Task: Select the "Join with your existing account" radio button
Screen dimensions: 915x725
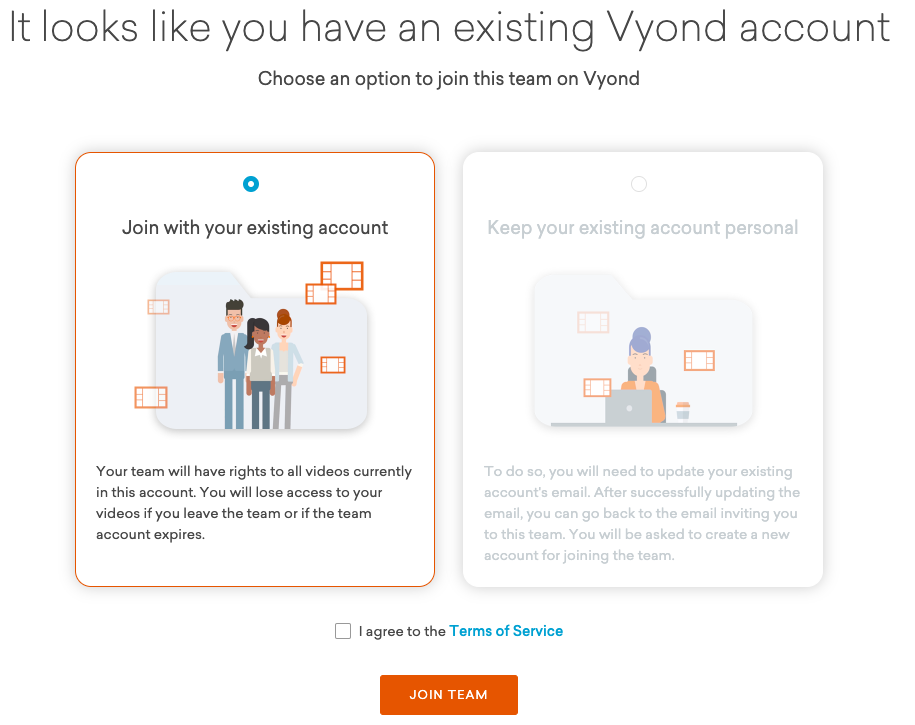Action: coord(250,184)
